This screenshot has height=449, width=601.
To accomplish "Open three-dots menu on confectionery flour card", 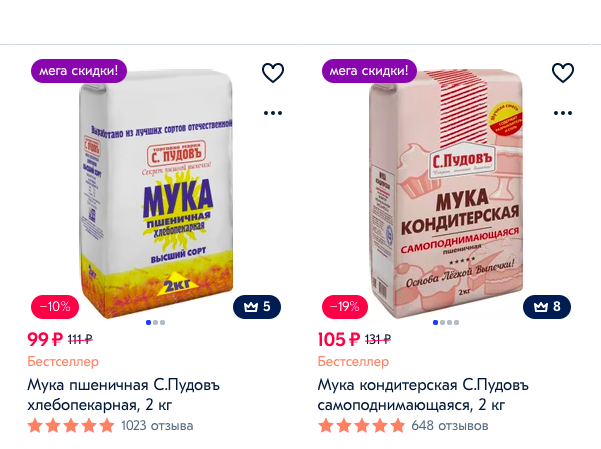I will [x=563, y=113].
